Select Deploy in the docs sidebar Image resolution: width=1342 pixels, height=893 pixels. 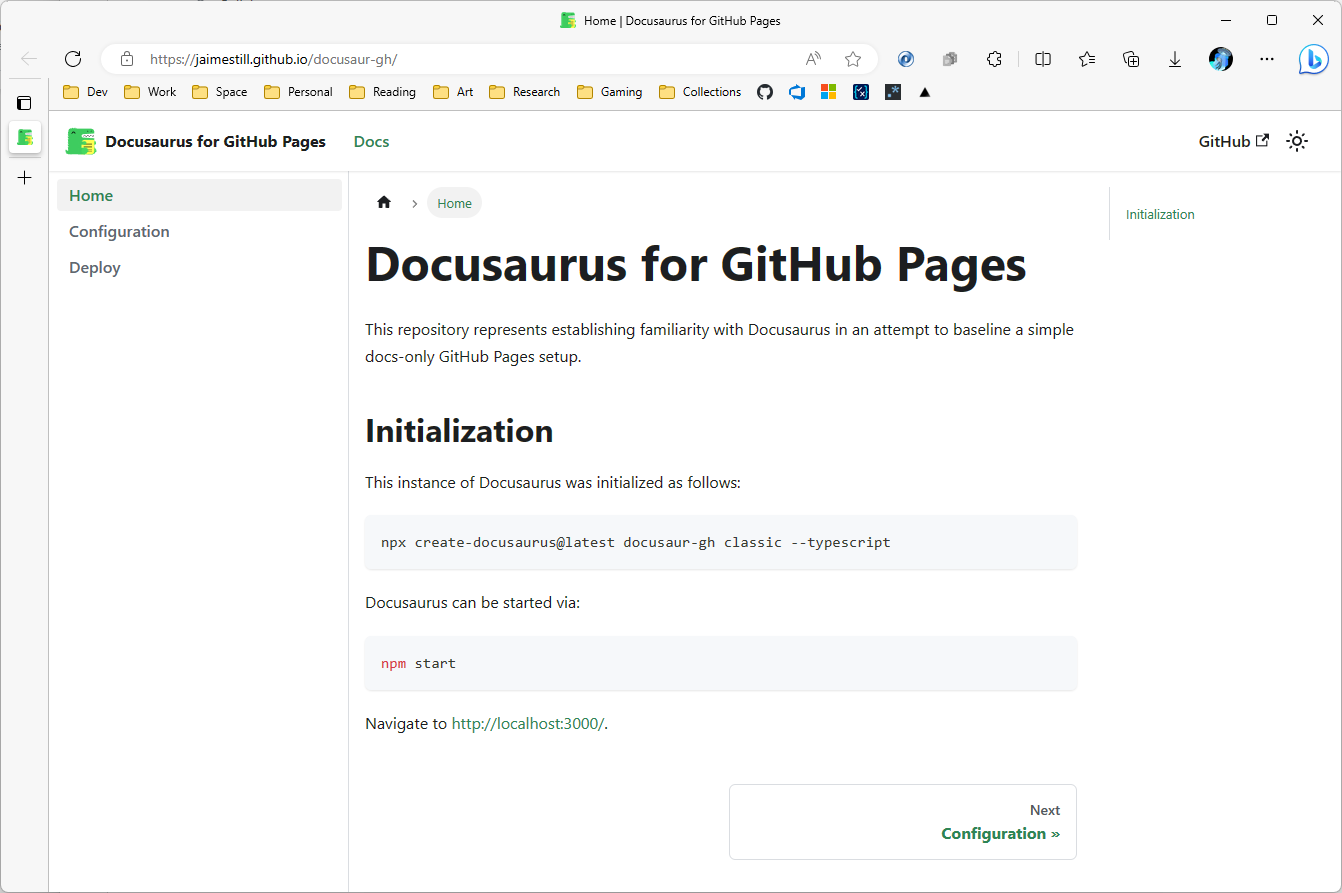(x=199, y=268)
